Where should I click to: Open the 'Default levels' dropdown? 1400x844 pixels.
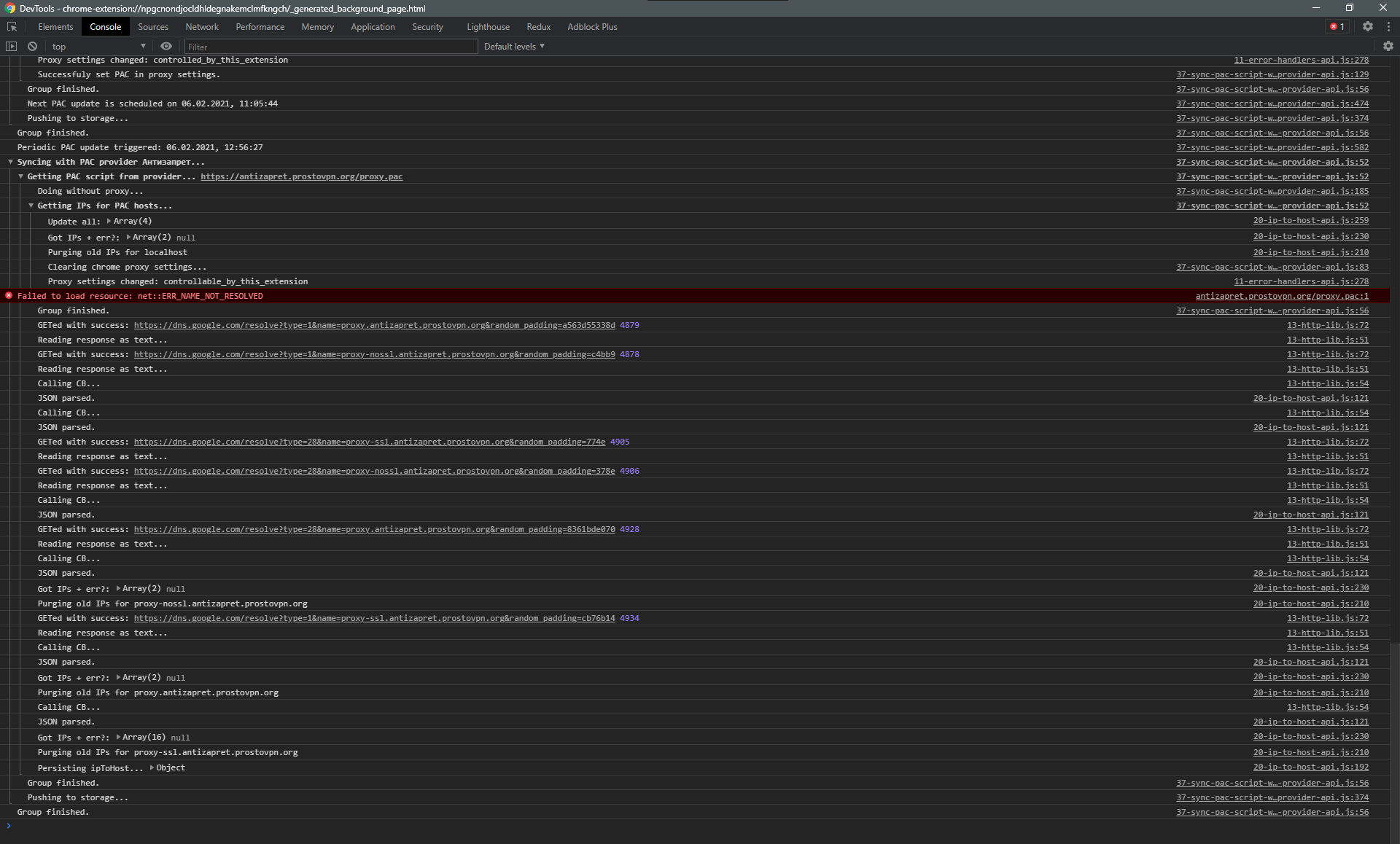[x=513, y=46]
